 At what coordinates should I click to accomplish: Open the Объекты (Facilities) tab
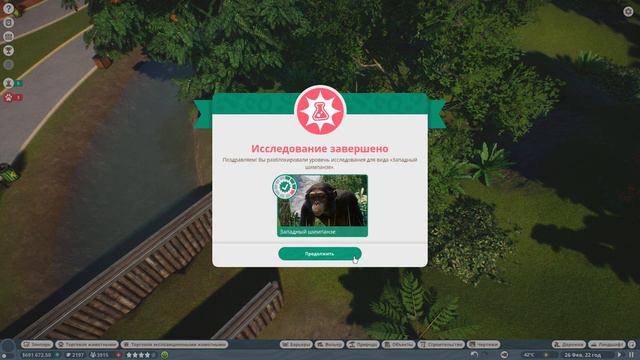click(x=398, y=344)
